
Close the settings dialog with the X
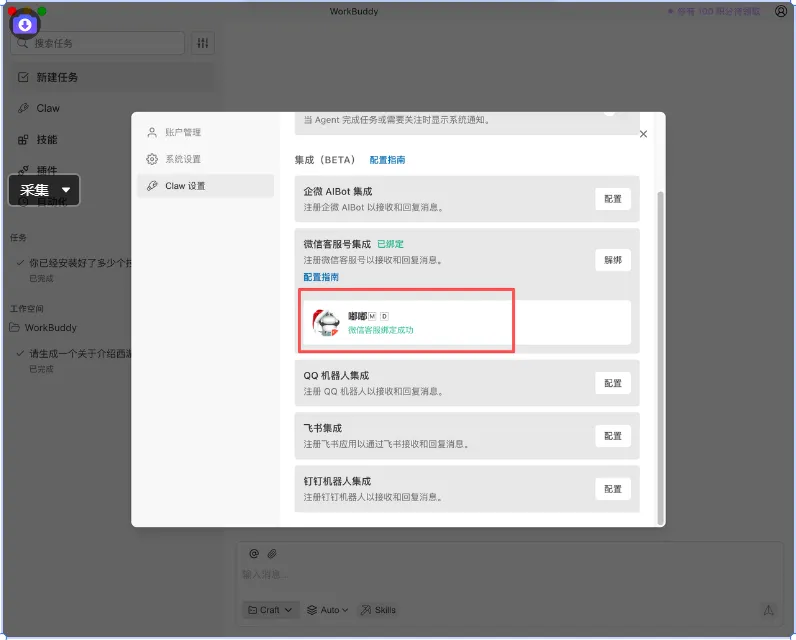click(643, 134)
